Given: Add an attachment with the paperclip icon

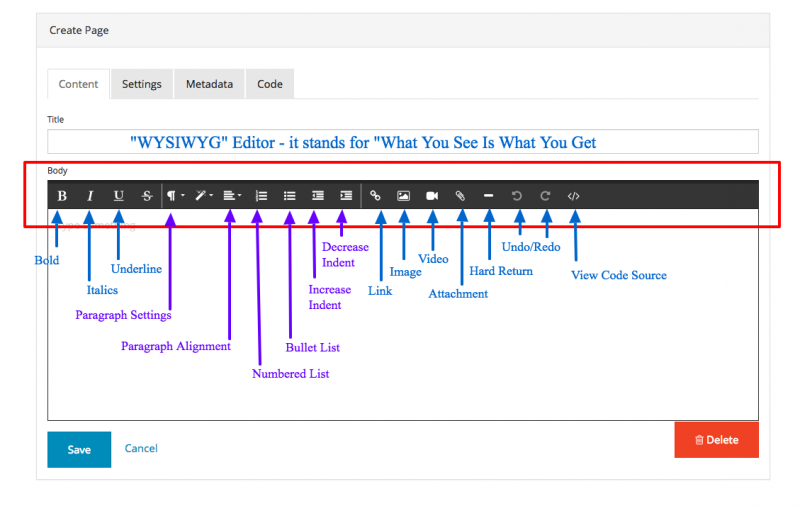Looking at the screenshot, I should [x=460, y=196].
